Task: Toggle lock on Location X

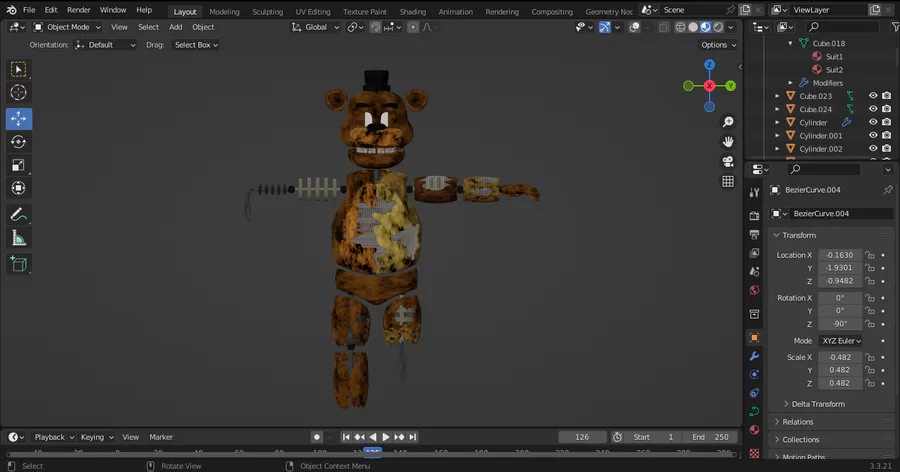Action: (x=870, y=255)
